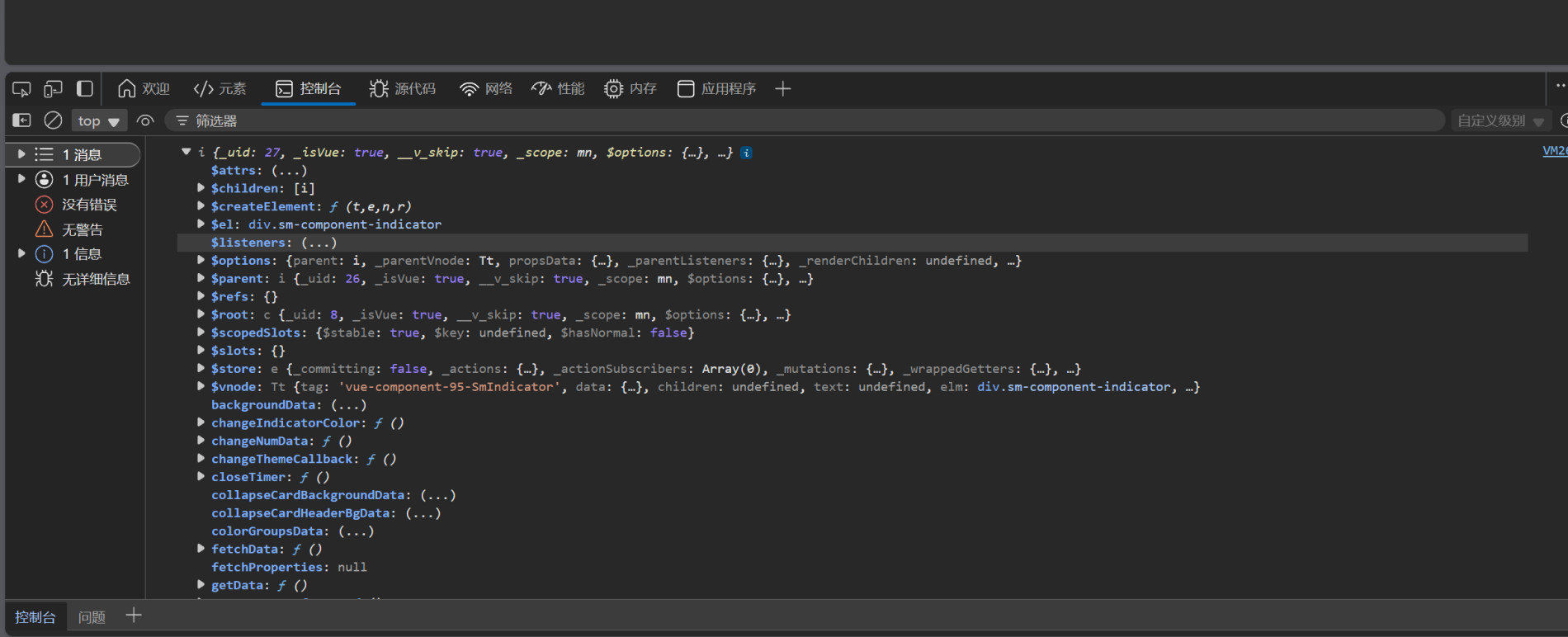
Task: Click the live expression eye icon
Action: coord(145,120)
